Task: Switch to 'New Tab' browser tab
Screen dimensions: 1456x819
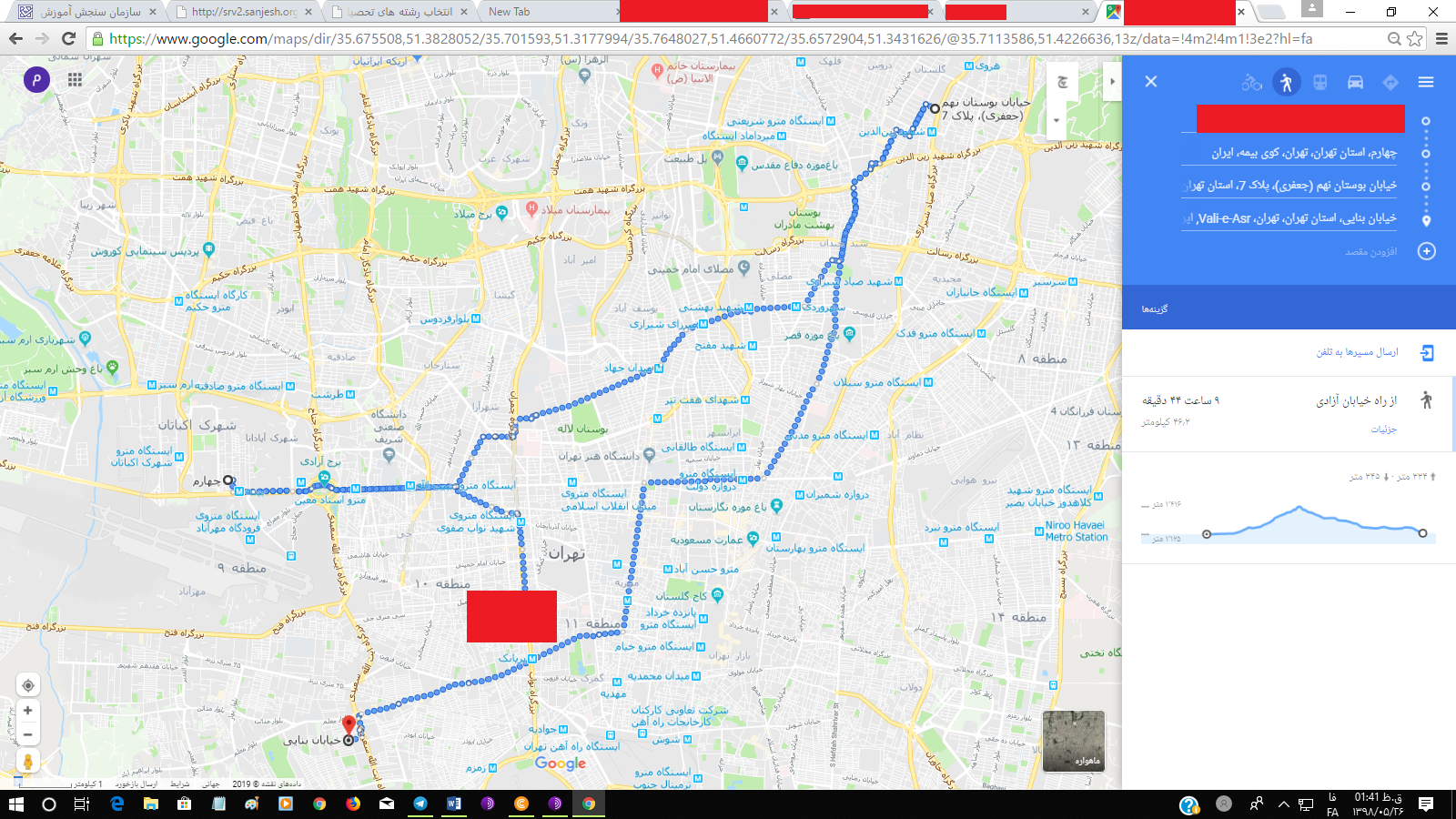Action: 546,12
